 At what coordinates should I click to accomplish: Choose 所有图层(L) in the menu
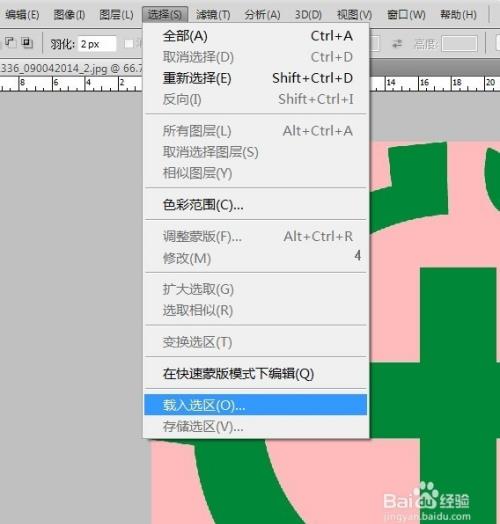coord(256,131)
